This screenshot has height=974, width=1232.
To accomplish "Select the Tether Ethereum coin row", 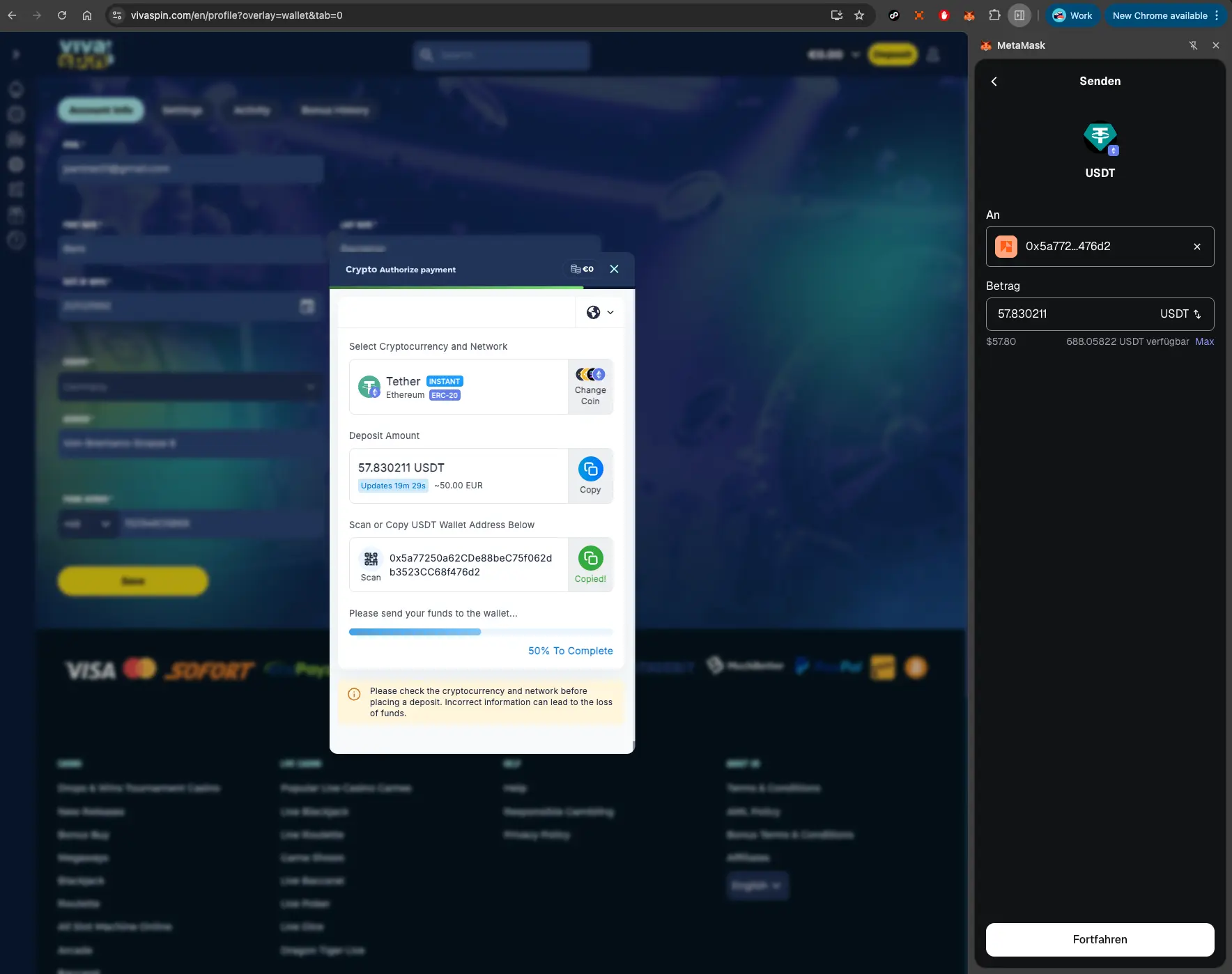I will [459, 387].
